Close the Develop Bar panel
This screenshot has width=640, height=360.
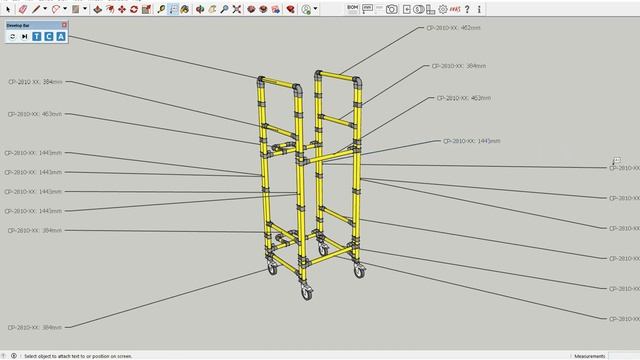pos(64,25)
